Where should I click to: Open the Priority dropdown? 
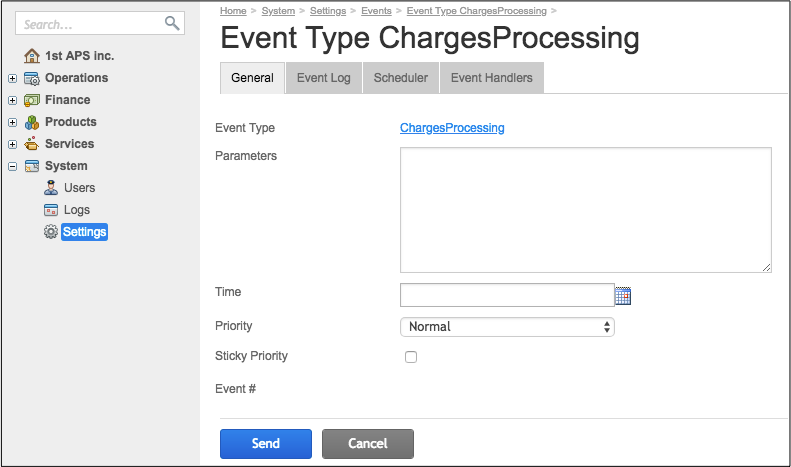point(506,327)
